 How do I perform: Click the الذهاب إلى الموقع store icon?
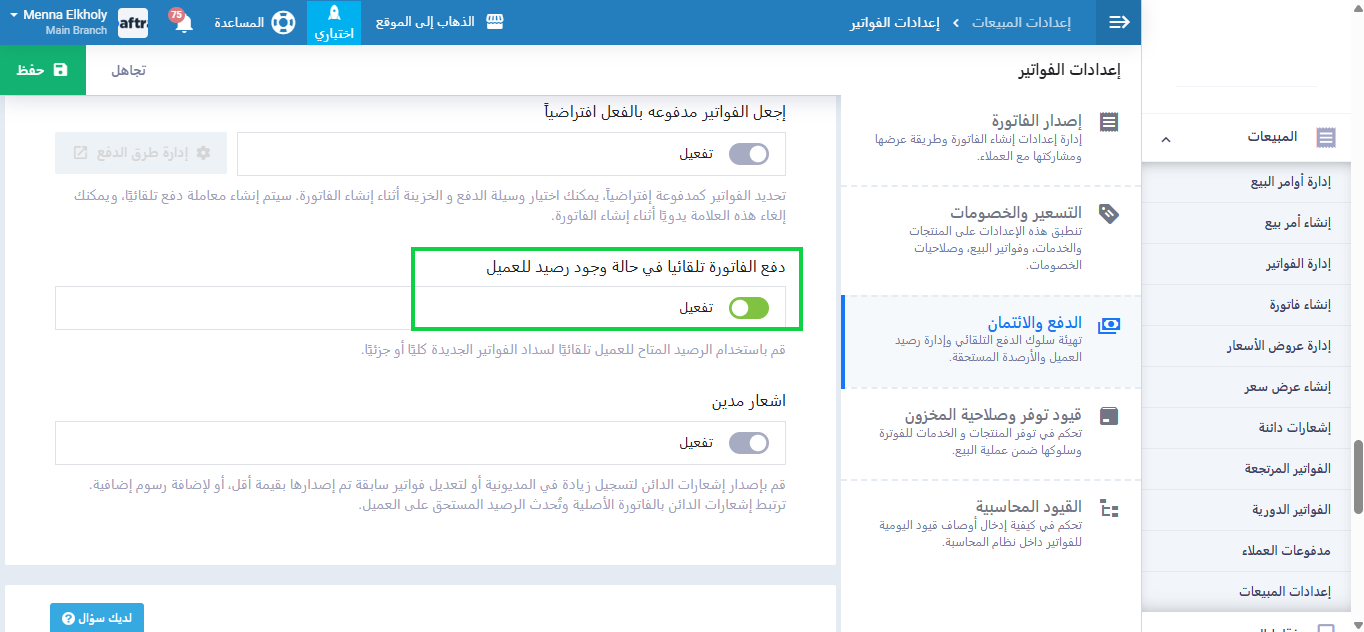tap(494, 22)
